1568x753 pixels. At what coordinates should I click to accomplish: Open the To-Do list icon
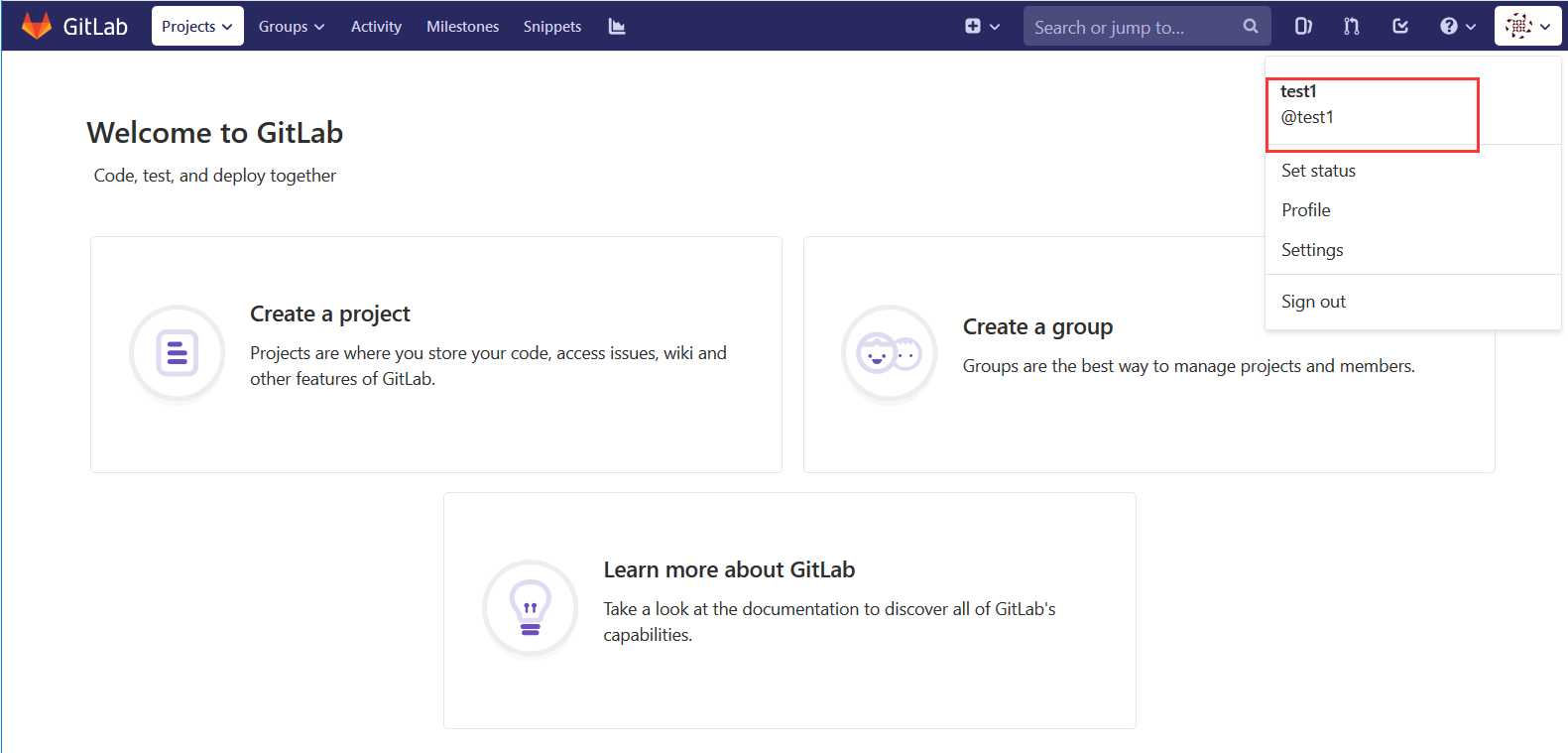1400,26
